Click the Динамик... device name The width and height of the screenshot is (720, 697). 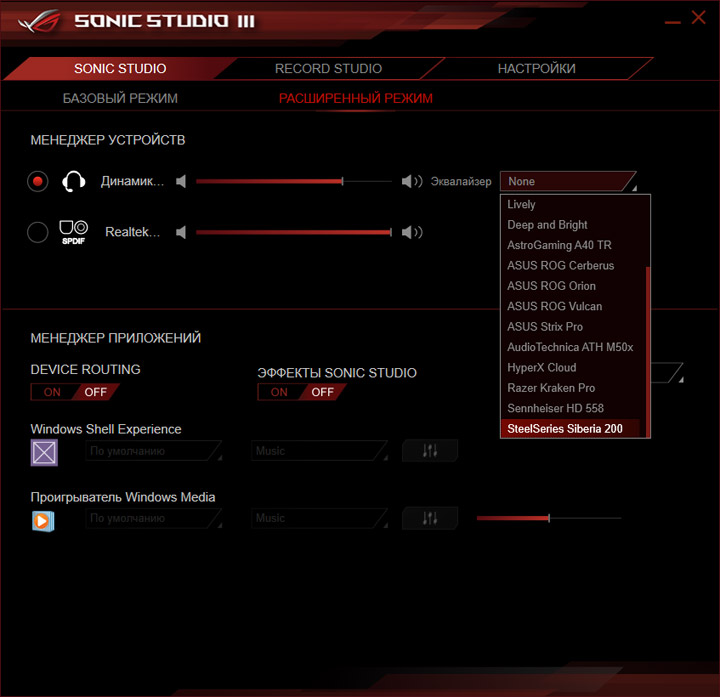point(132,181)
